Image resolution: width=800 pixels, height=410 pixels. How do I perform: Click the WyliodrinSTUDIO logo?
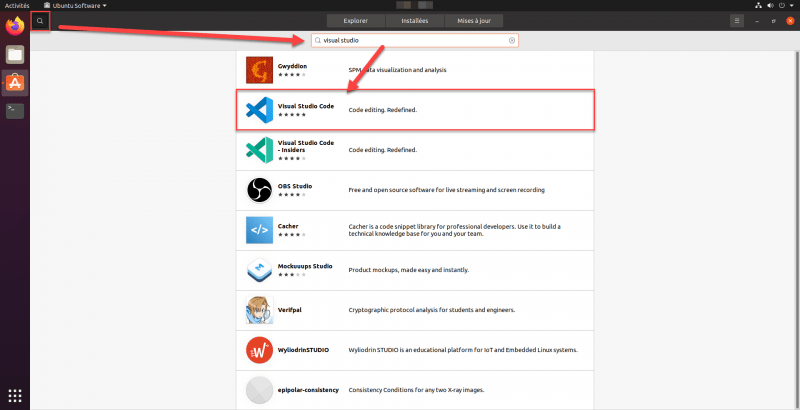coord(259,350)
